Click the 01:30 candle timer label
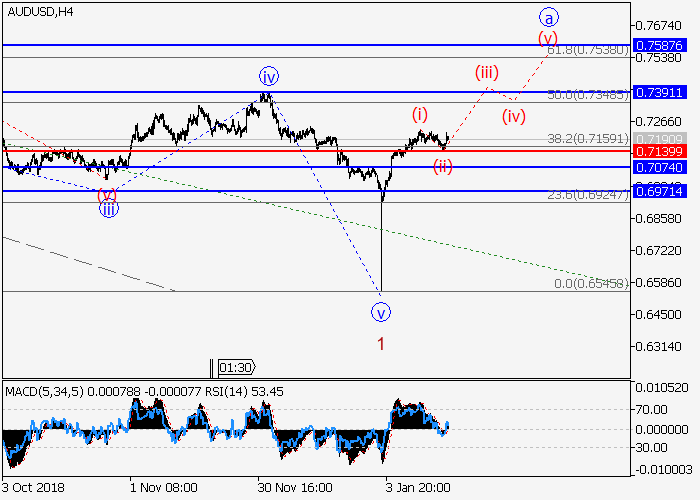This screenshot has width=700, height=500. click(x=236, y=367)
